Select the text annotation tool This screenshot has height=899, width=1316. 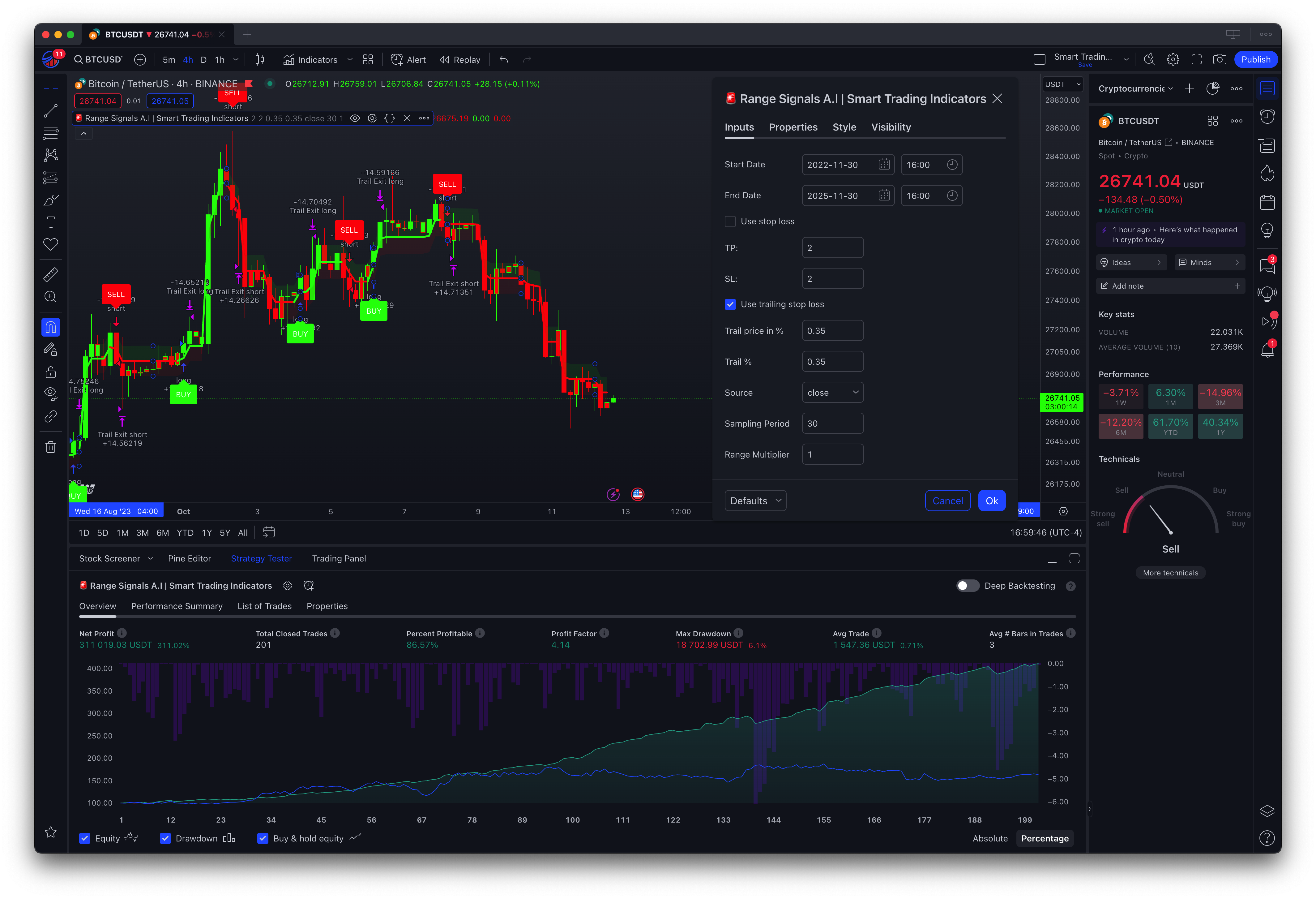tap(50, 222)
